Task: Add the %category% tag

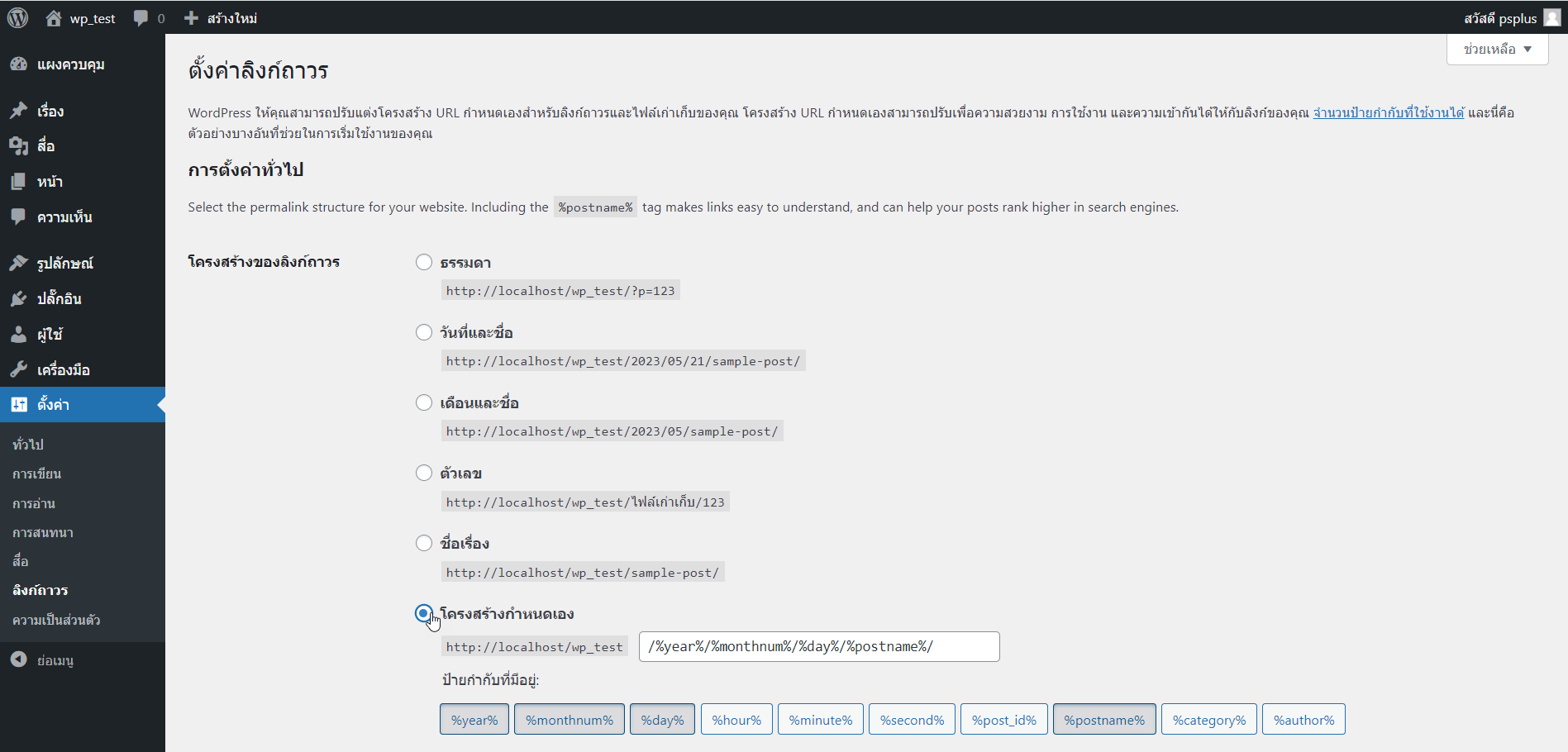Action: [x=1209, y=720]
